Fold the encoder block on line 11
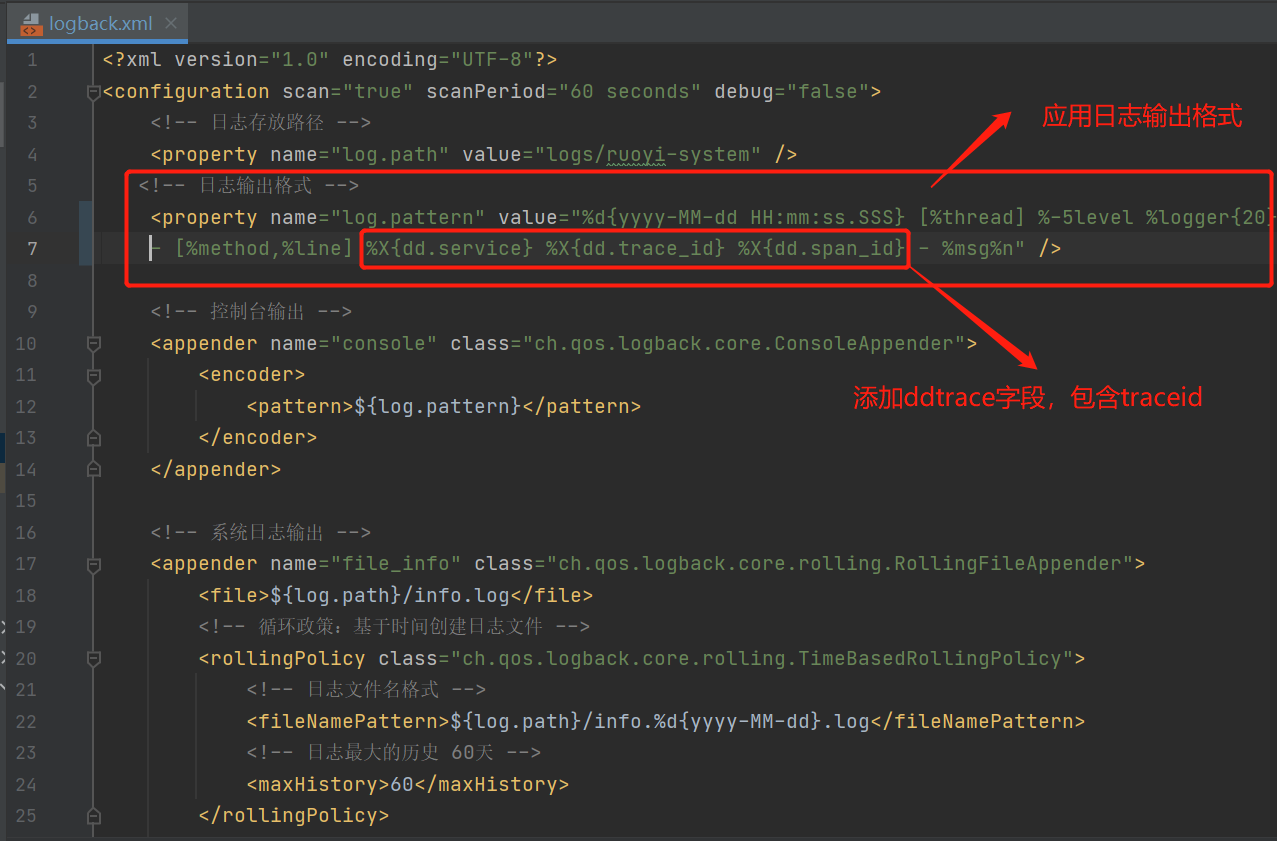 [94, 376]
